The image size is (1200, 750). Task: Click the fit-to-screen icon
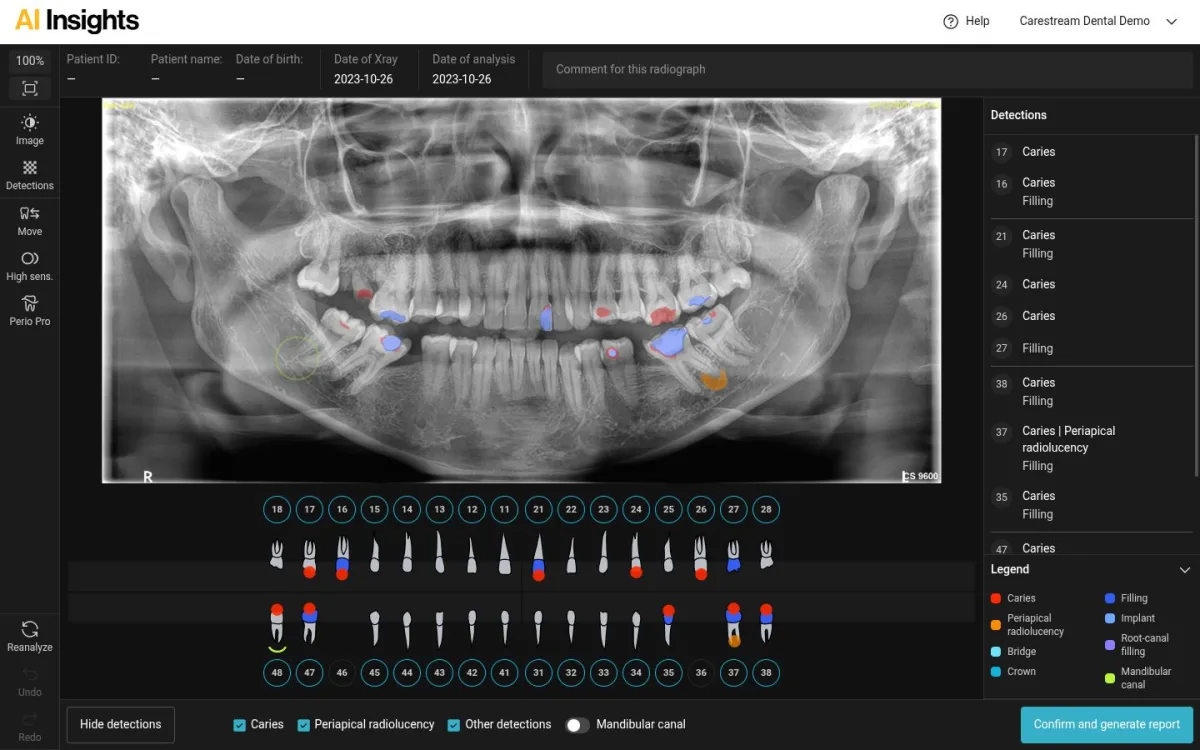tap(30, 88)
